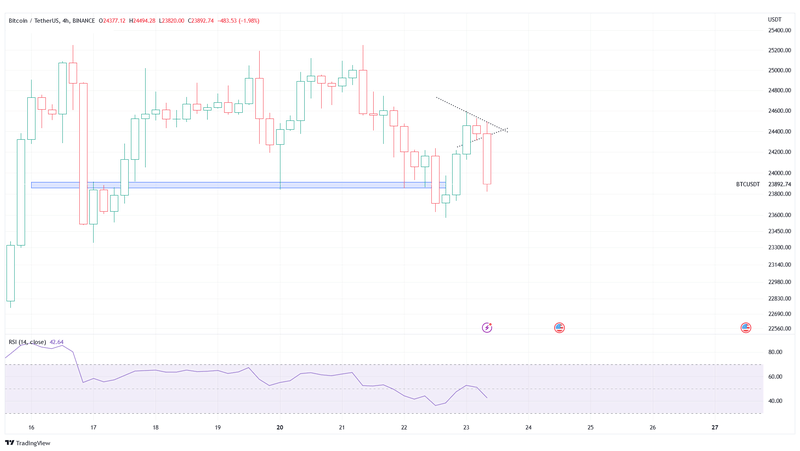Click the open value O24377.12

coord(113,21)
